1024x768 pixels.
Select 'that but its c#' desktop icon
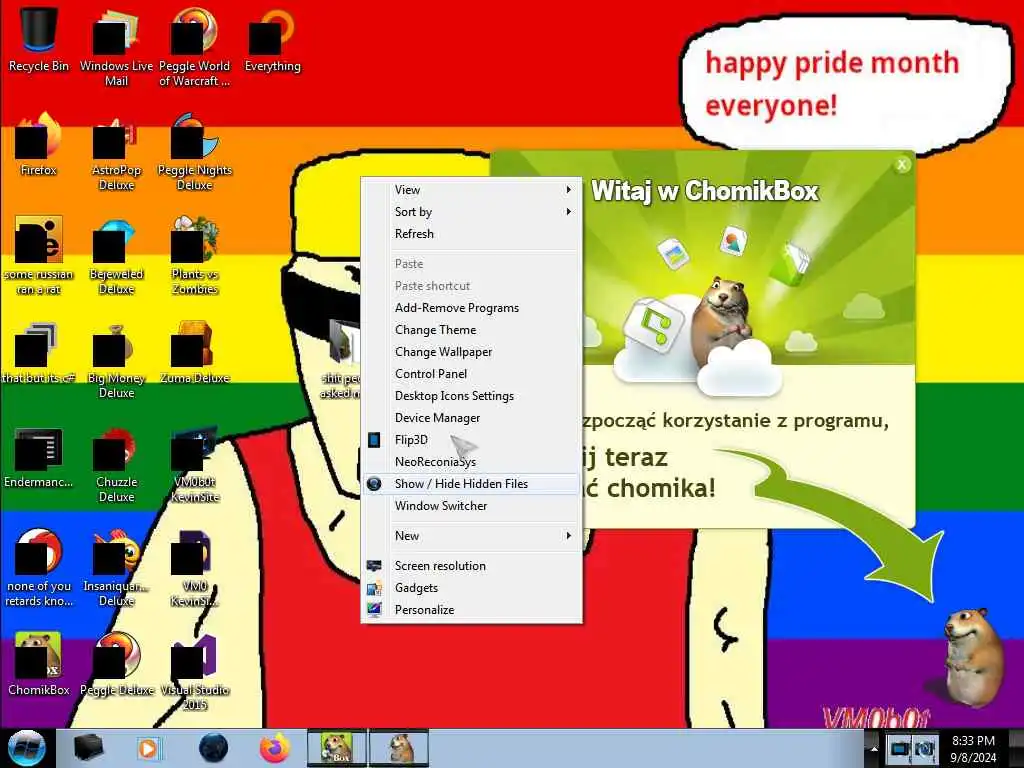pos(39,353)
